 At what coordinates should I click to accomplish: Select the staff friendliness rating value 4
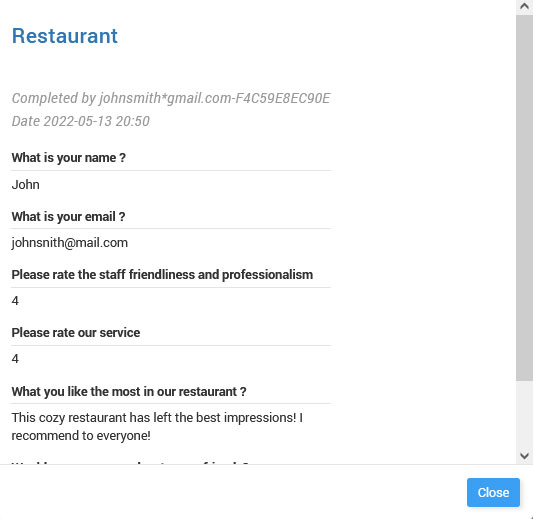coord(15,301)
